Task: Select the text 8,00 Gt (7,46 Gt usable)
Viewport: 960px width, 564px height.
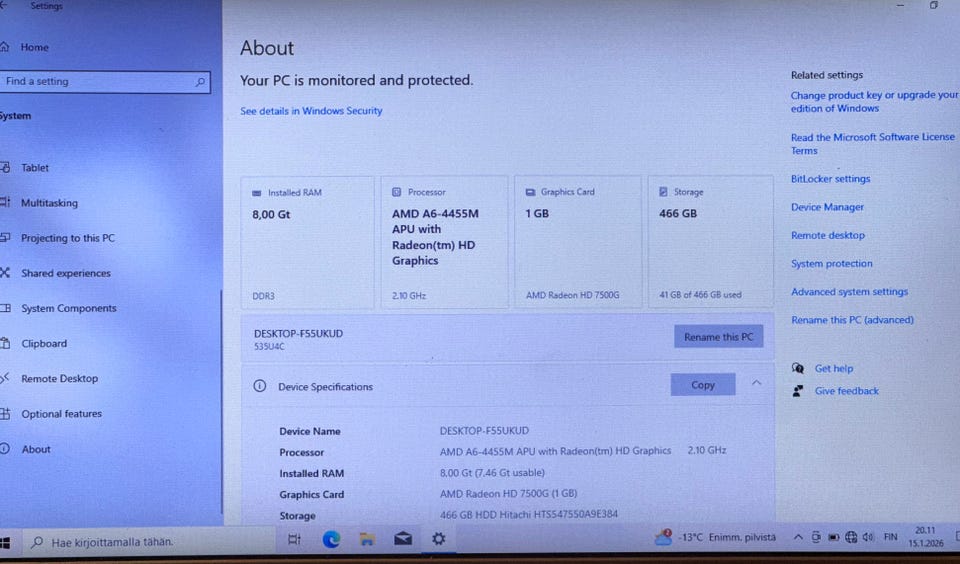Action: [492, 473]
